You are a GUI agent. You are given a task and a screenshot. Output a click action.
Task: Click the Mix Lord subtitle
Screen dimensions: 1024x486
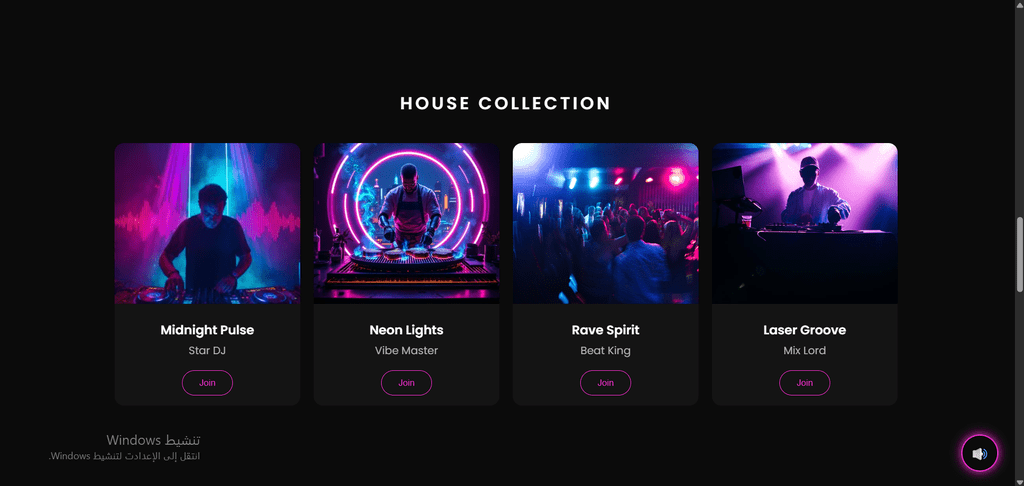click(x=805, y=351)
